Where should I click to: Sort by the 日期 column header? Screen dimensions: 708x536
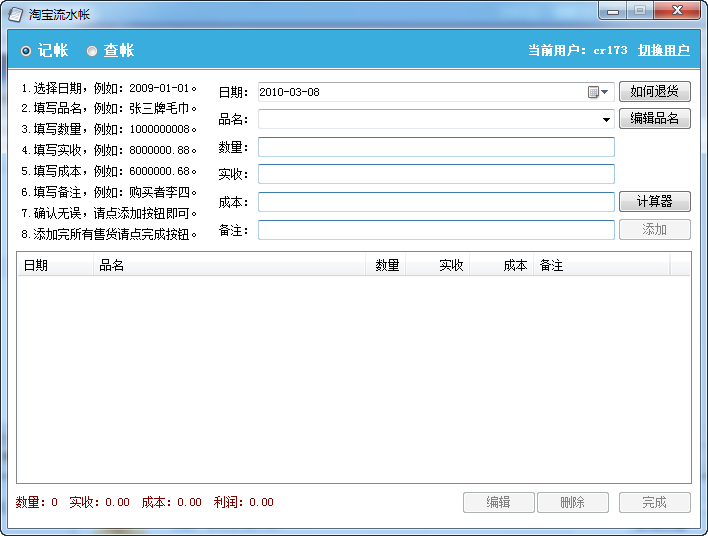(x=56, y=265)
